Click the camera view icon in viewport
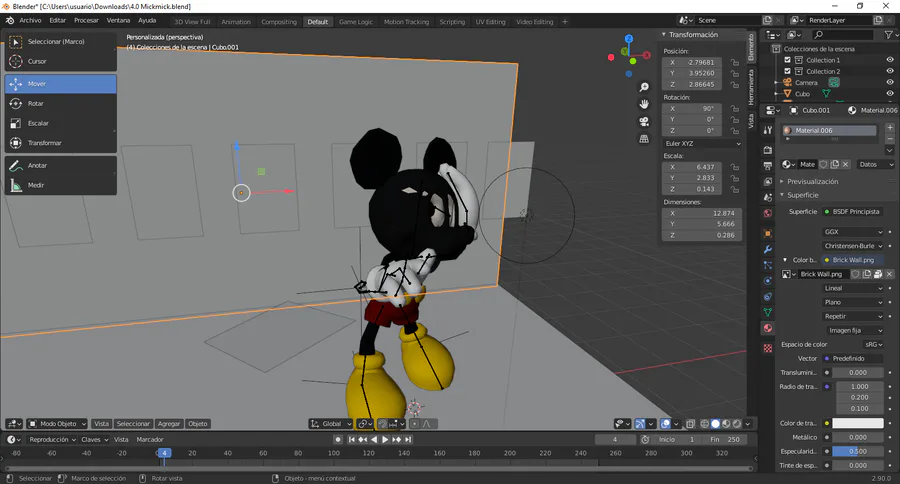 [x=645, y=121]
